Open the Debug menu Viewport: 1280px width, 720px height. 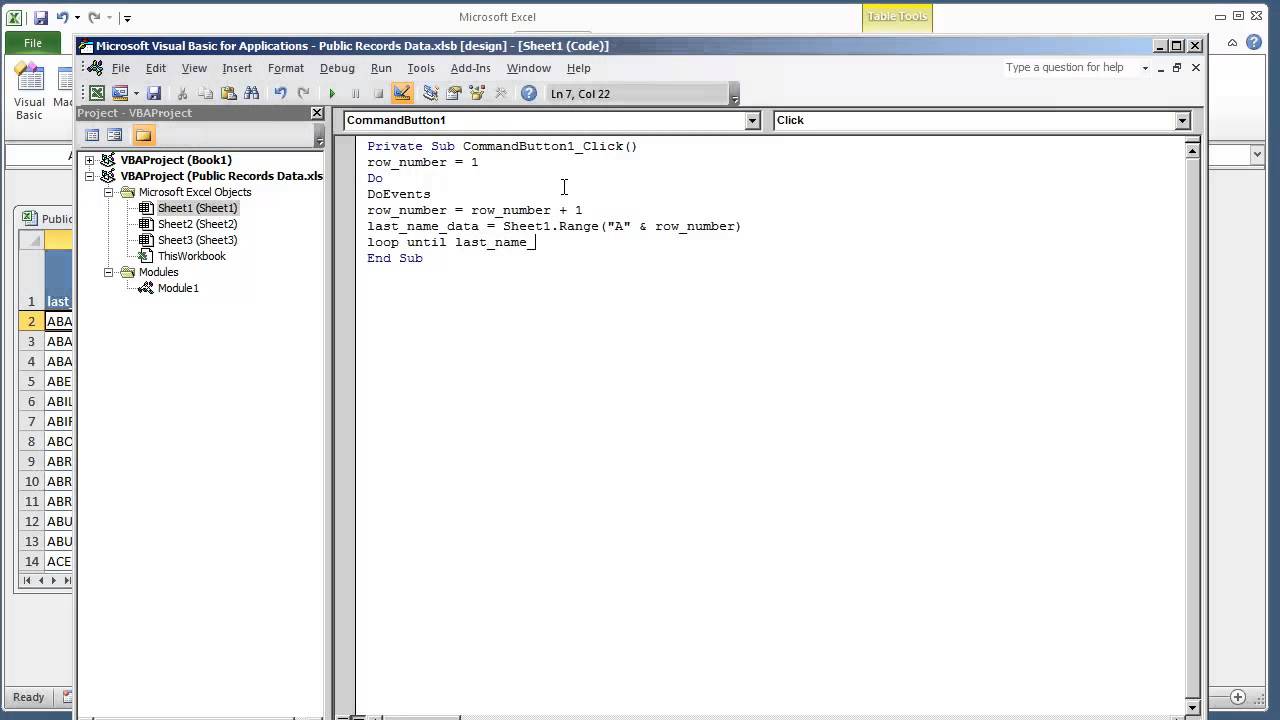337,68
